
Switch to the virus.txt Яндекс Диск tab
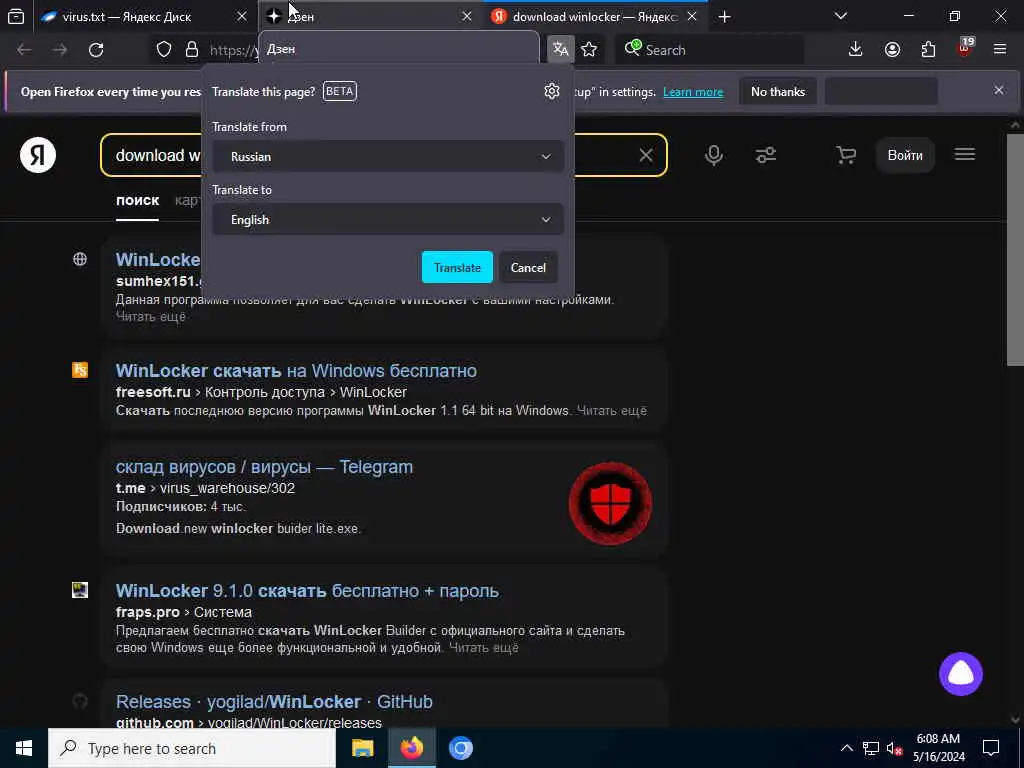tap(144, 17)
